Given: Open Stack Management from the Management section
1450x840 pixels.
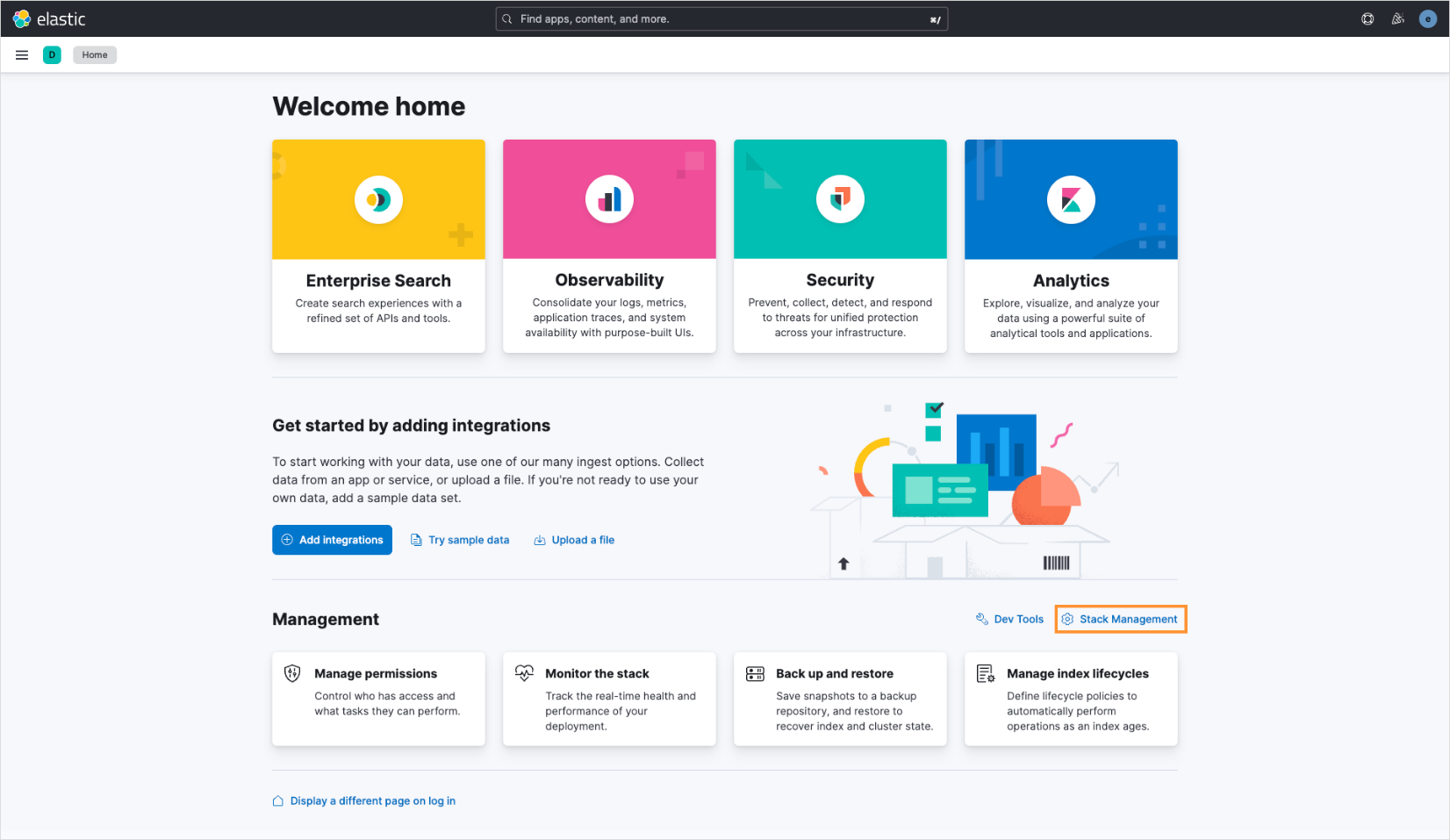Looking at the screenshot, I should click(x=1128, y=619).
